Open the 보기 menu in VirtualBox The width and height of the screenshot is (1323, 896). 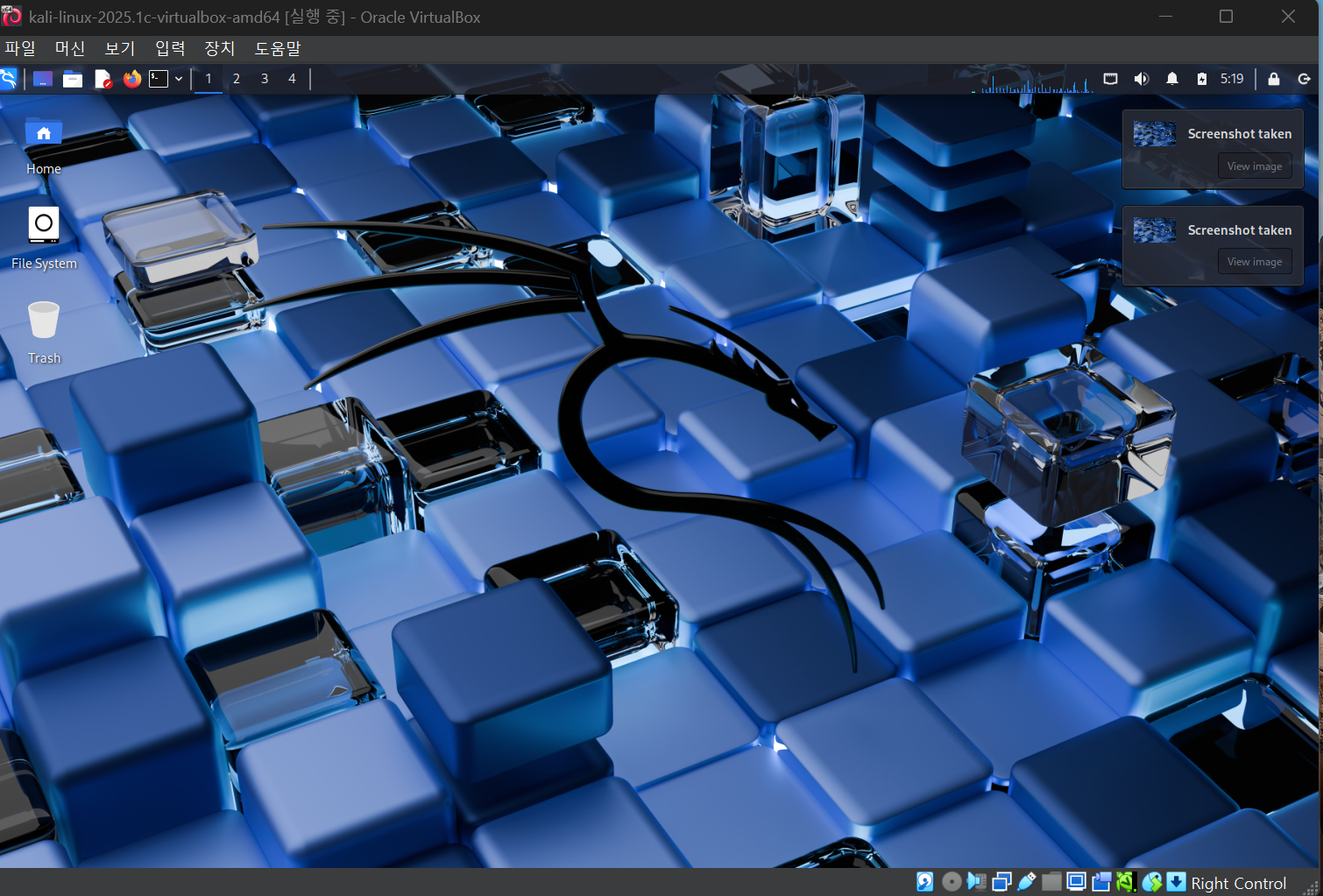(x=120, y=49)
